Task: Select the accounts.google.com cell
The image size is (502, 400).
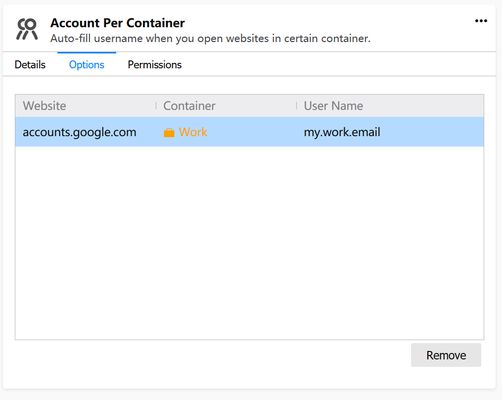Action: coord(79,132)
